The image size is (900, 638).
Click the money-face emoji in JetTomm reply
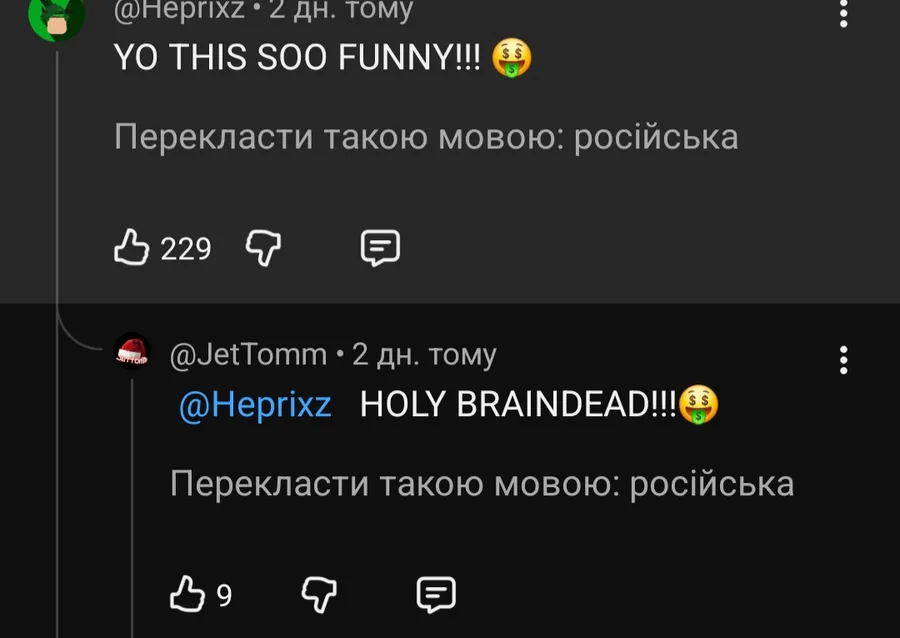pos(699,405)
